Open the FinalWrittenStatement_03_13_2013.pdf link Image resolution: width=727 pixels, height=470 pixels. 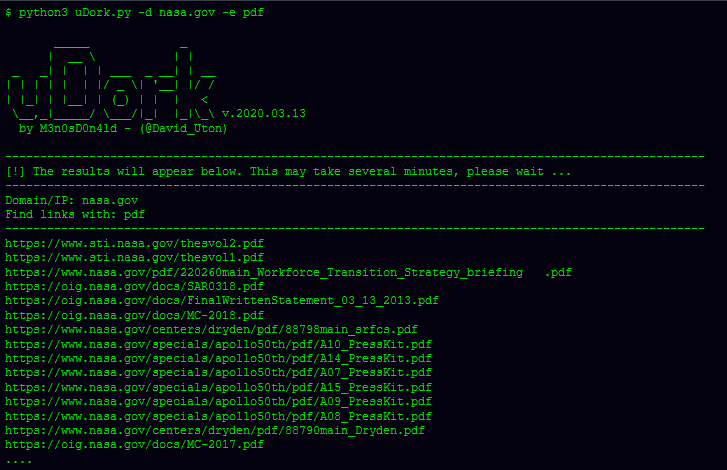point(222,300)
